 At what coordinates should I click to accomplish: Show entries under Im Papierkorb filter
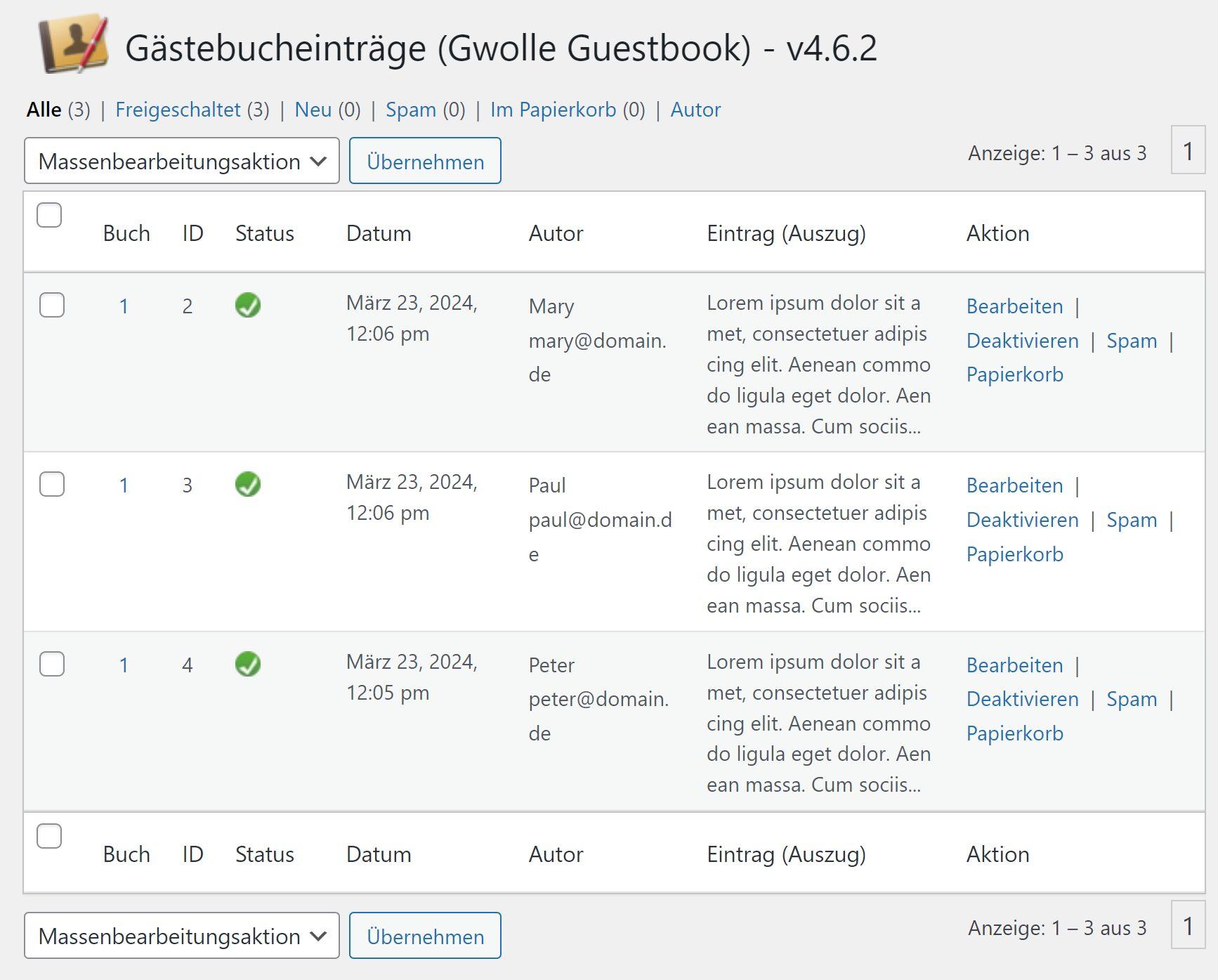[x=553, y=110]
